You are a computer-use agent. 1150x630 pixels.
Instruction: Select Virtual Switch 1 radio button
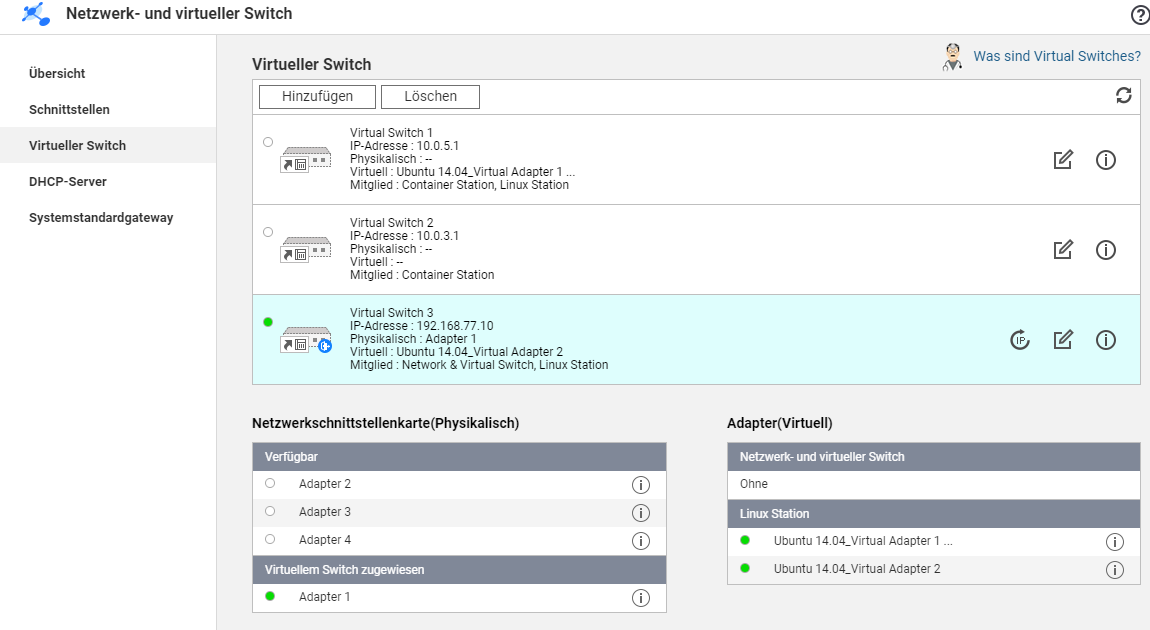click(x=268, y=142)
